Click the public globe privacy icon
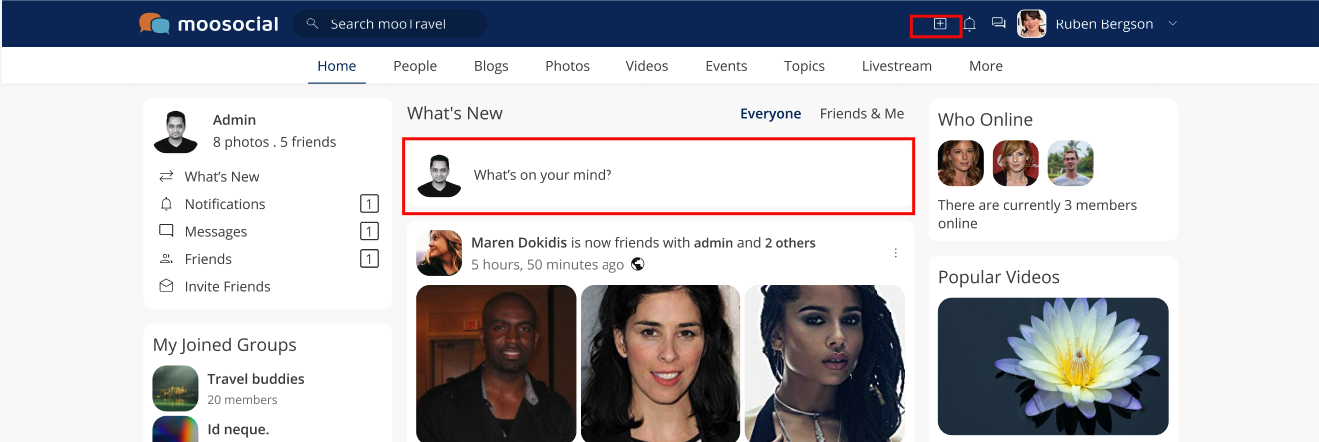Screen dimensions: 1319x442 point(638,265)
